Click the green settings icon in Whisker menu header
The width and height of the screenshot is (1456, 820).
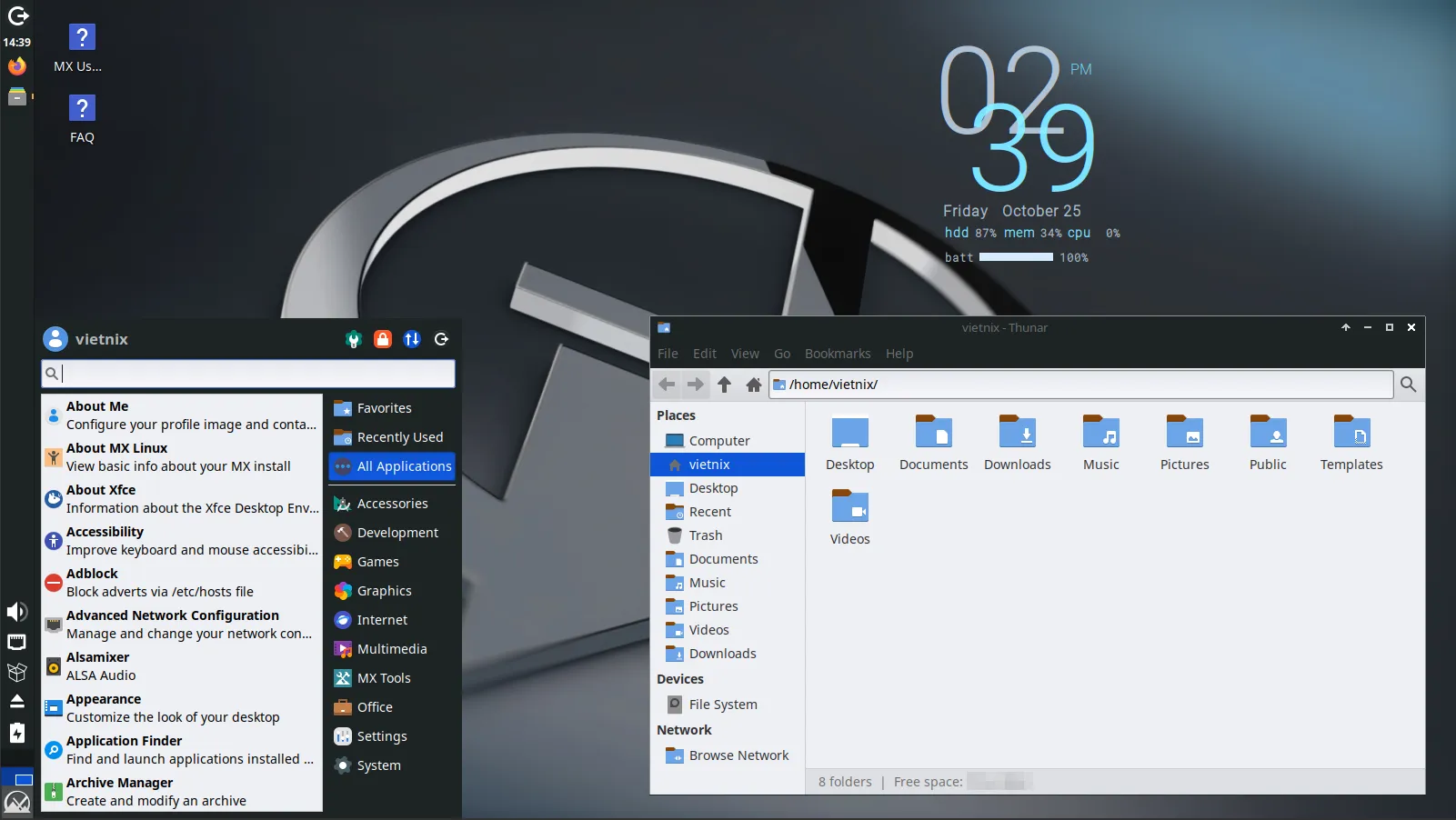(x=354, y=339)
